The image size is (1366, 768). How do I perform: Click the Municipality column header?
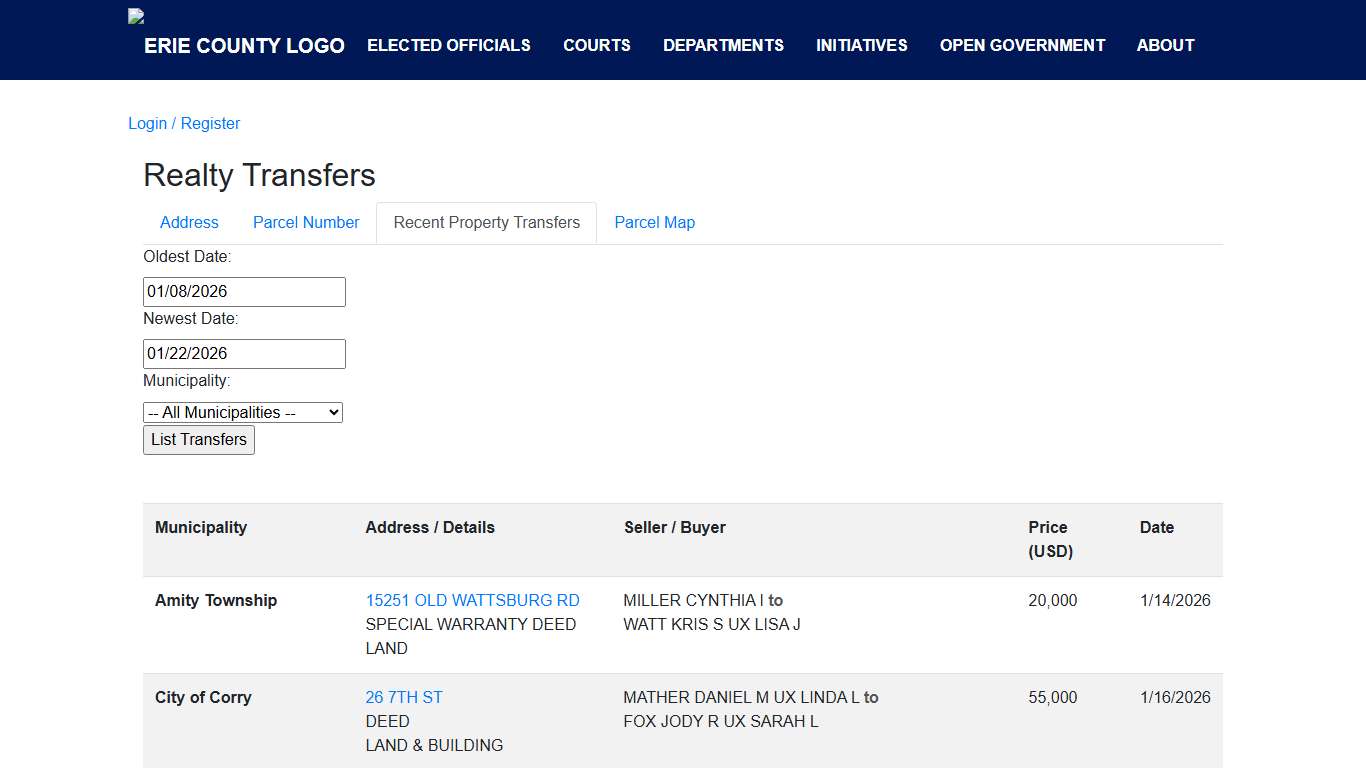(201, 527)
